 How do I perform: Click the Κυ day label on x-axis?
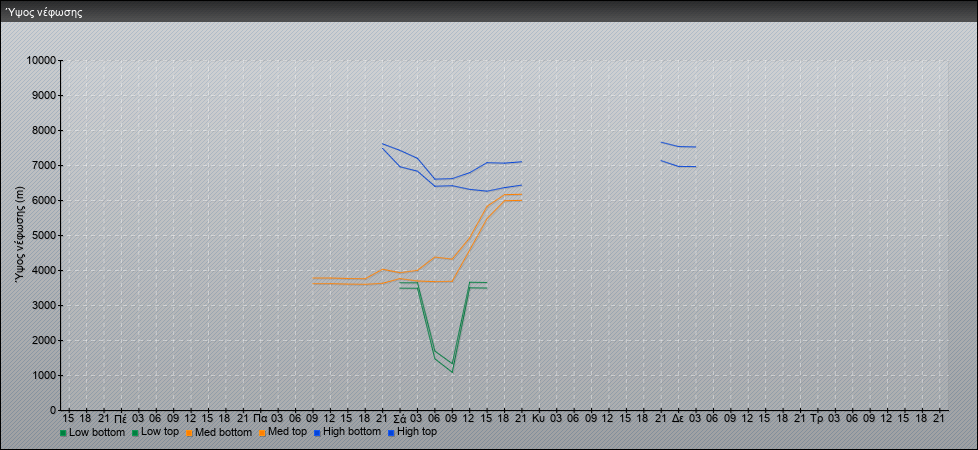[x=539, y=418]
